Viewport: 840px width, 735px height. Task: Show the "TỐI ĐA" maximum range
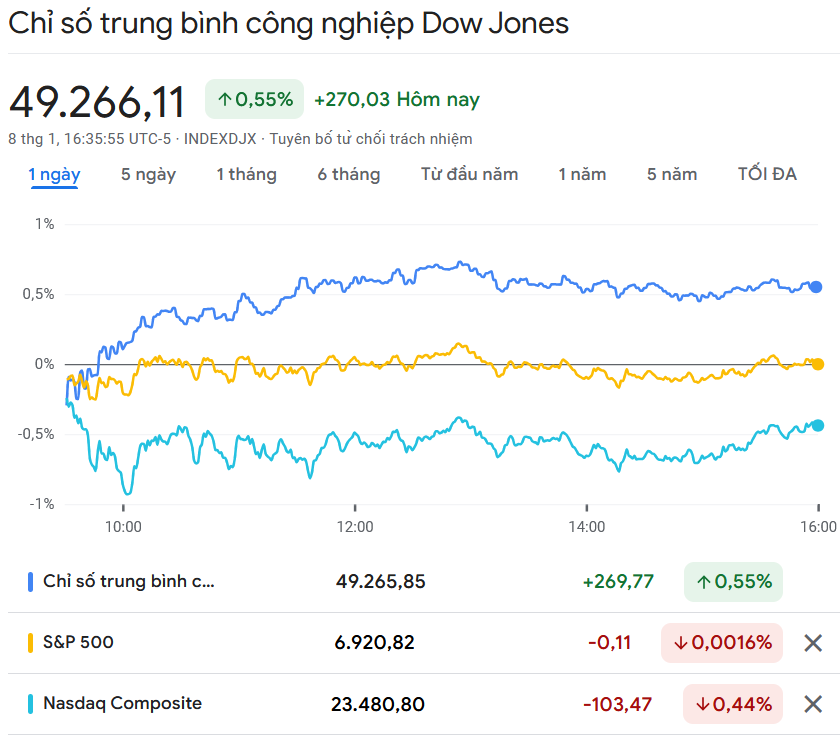(767, 174)
